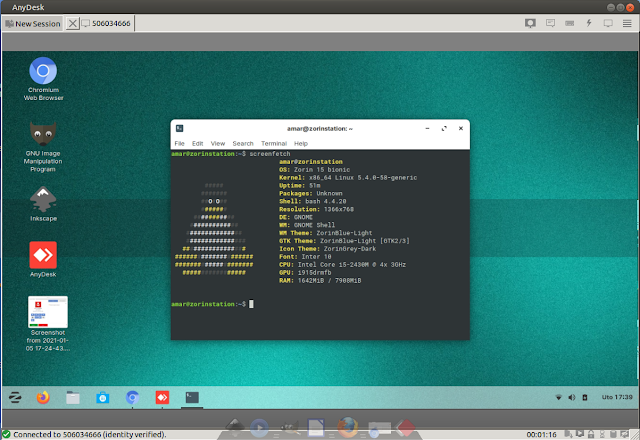Viewport: 640px width, 440px height.
Task: Click the 'Kernel: x86_64 Linux' line
Action: pyautogui.click(x=348, y=178)
